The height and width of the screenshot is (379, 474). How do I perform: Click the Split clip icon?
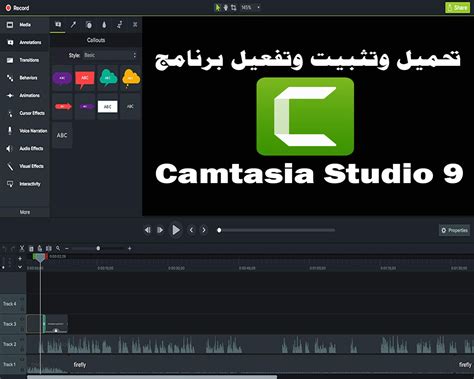point(49,248)
